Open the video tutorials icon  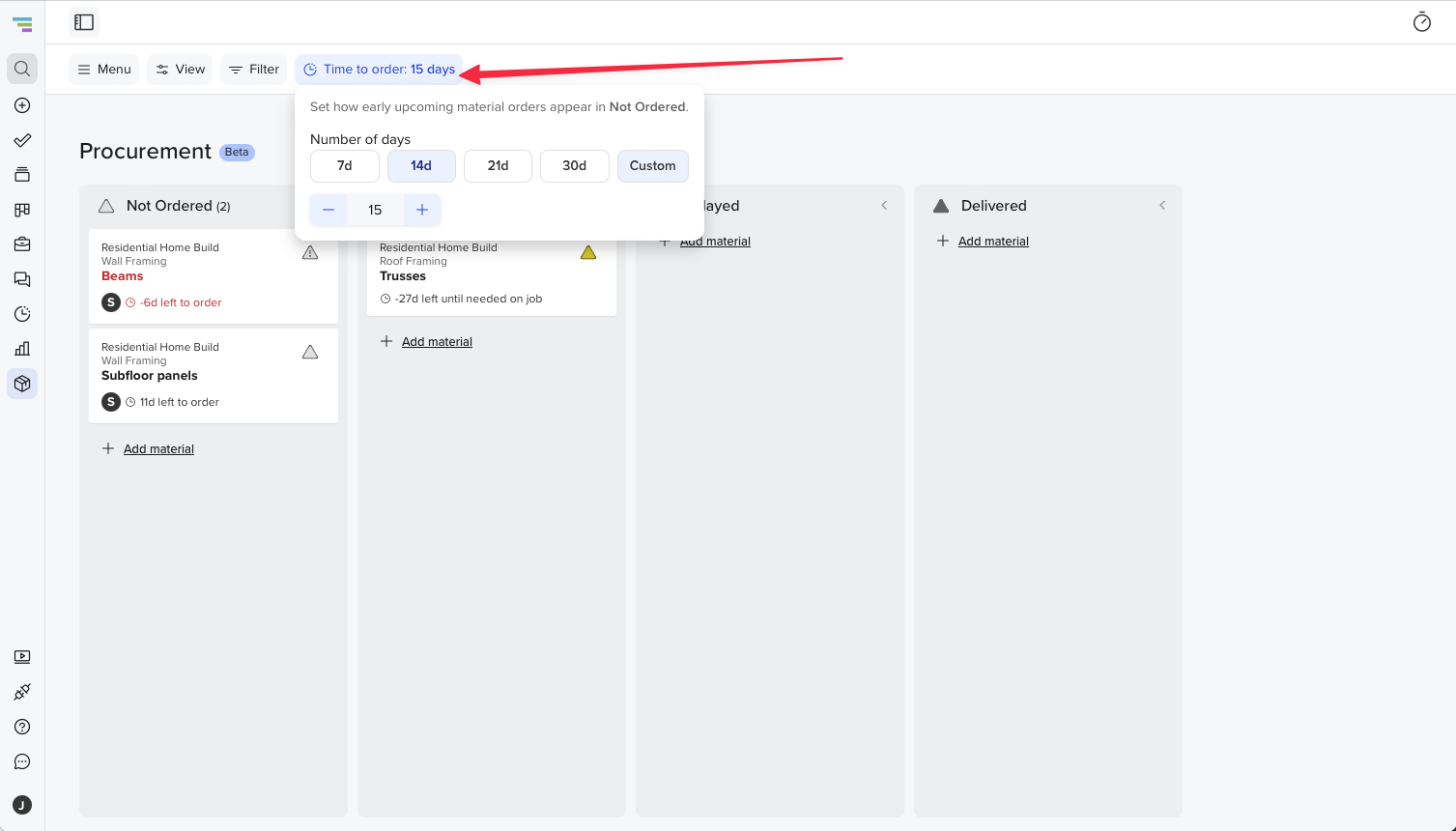tap(22, 657)
